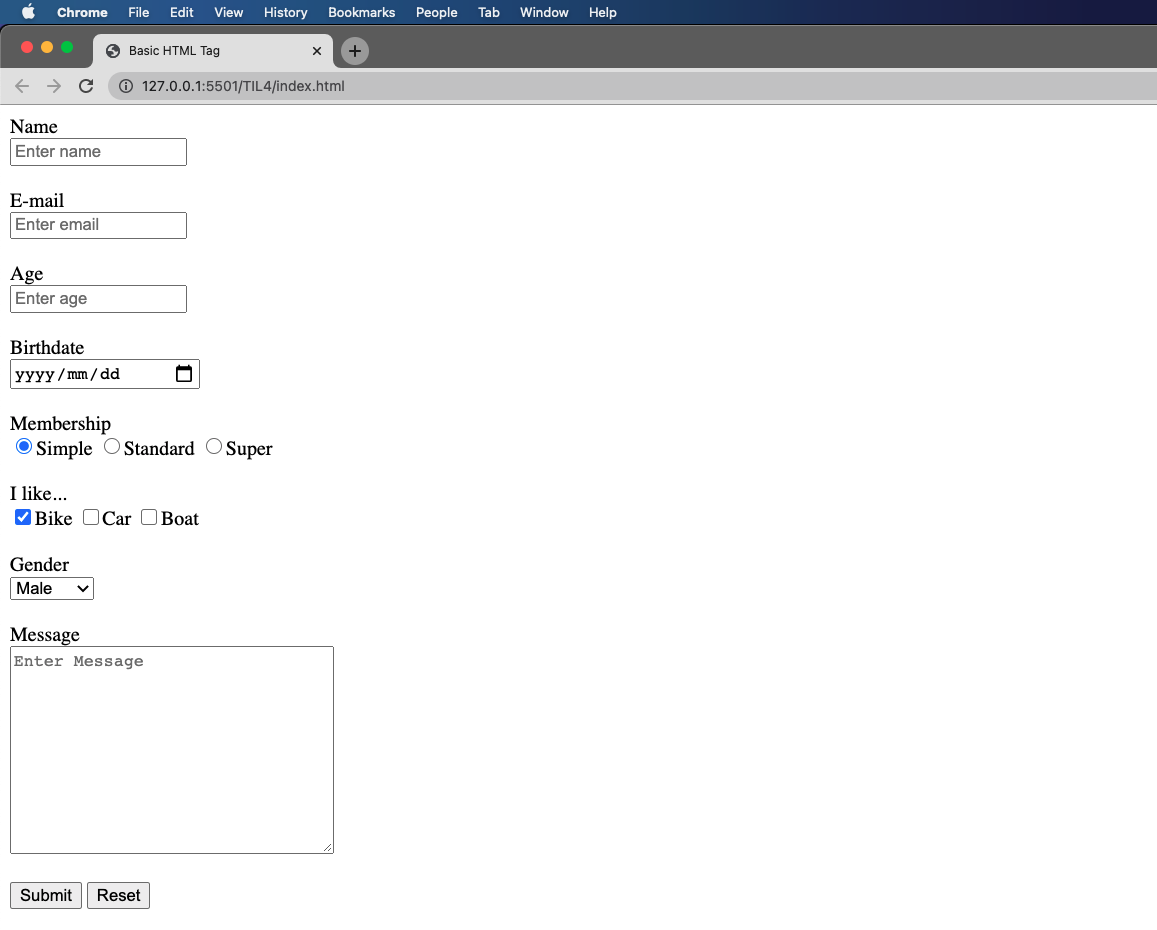
Task: Focus the Age input field
Action: (98, 299)
